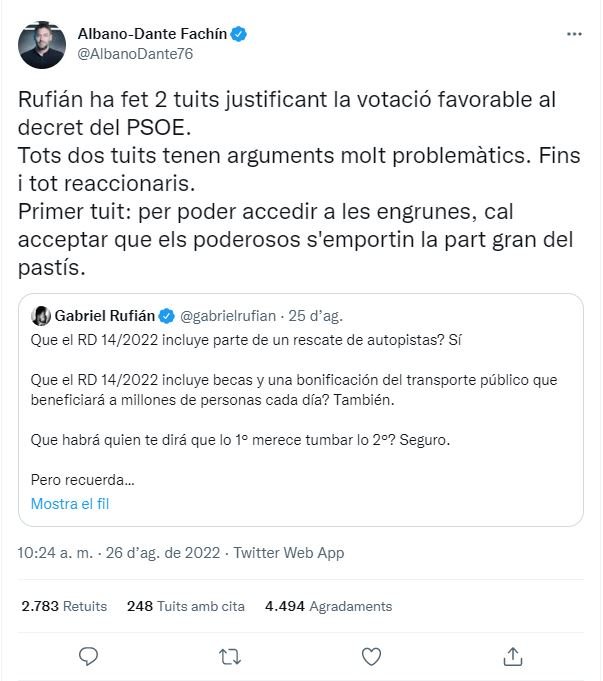Screen dimensions: 603x681
Task: Click the "Twitter Web App" source label
Action: [x=288, y=553]
